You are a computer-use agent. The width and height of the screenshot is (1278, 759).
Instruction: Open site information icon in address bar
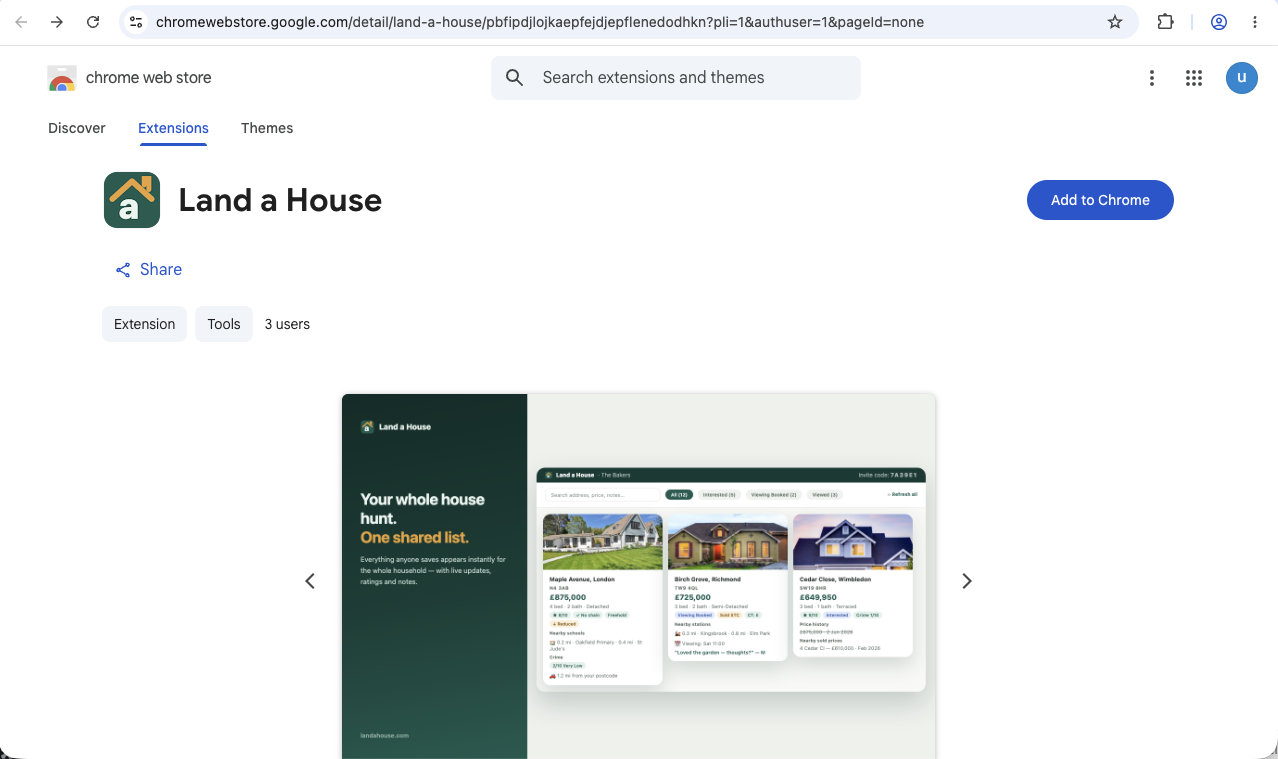[x=137, y=22]
